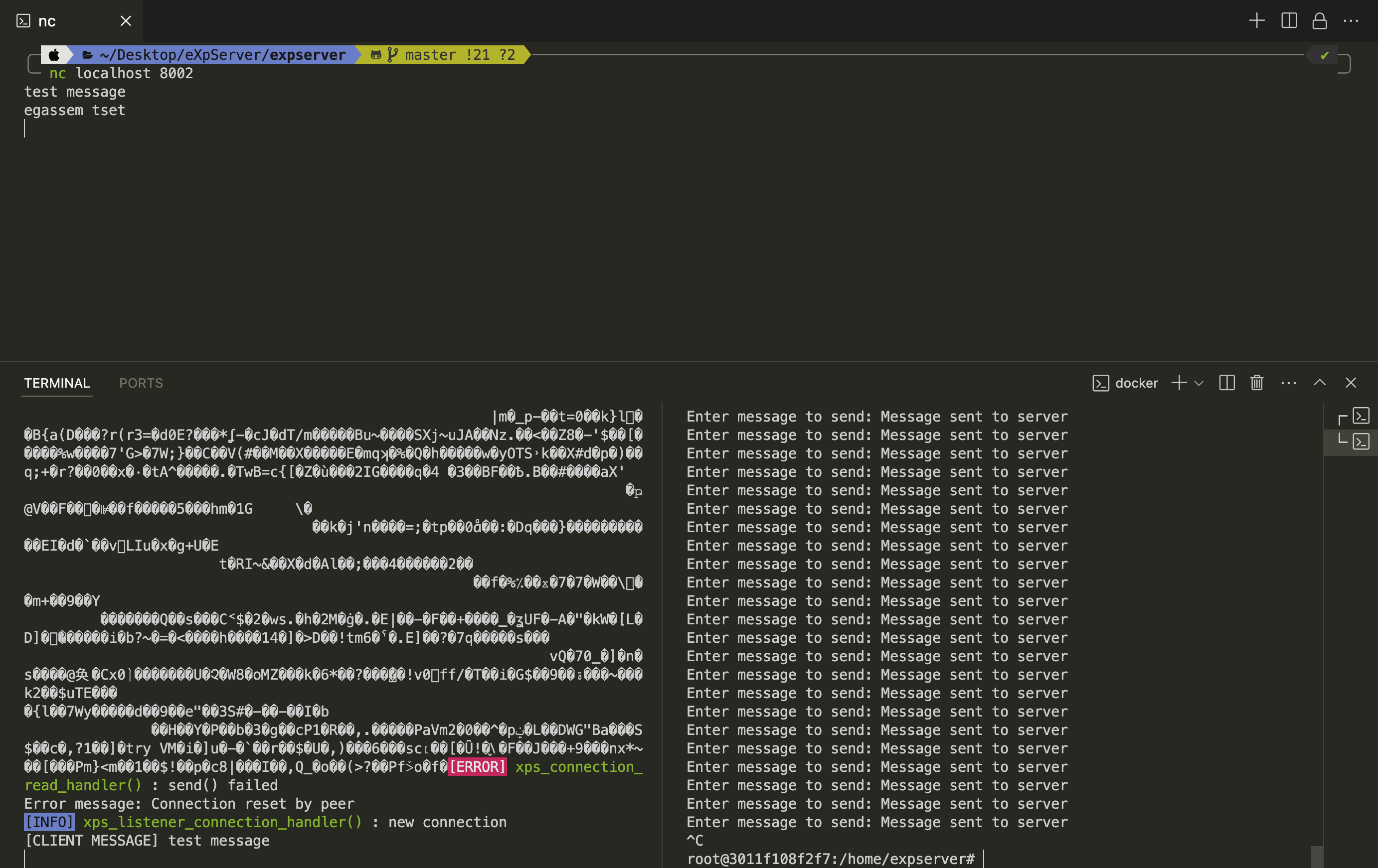Switch to the PORTS panel tab
1378x868 pixels.
tap(141, 383)
